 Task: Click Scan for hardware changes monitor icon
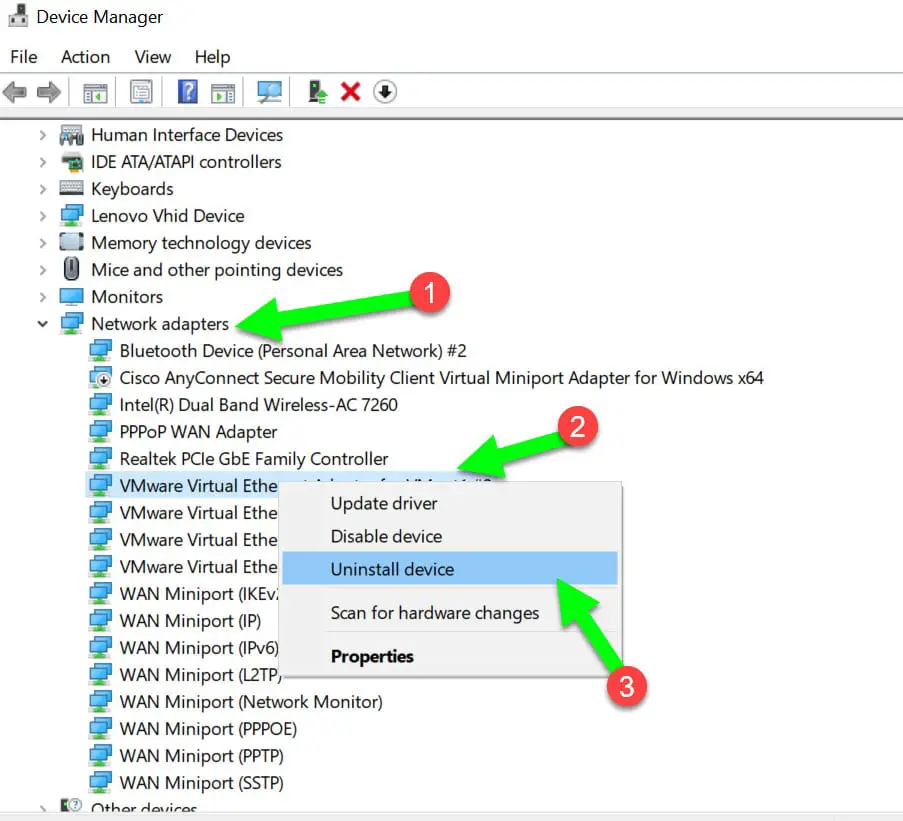[269, 92]
